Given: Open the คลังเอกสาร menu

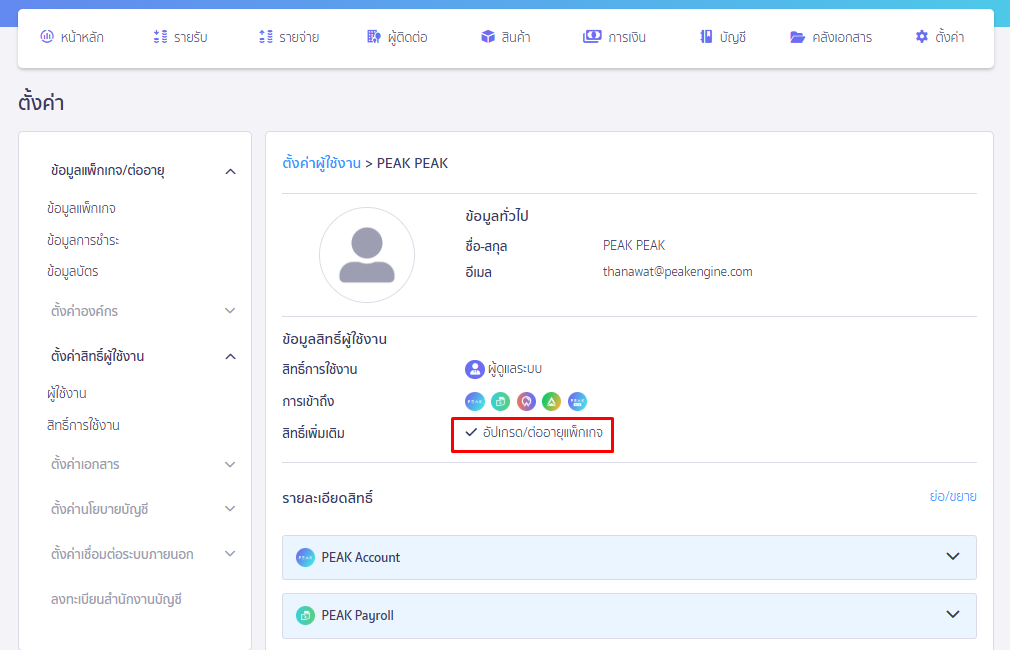Looking at the screenshot, I should pos(842,37).
